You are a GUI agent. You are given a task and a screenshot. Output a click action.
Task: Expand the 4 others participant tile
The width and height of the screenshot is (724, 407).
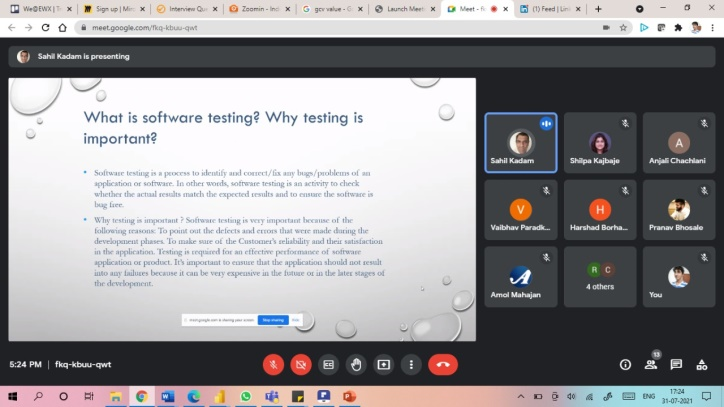click(x=600, y=277)
